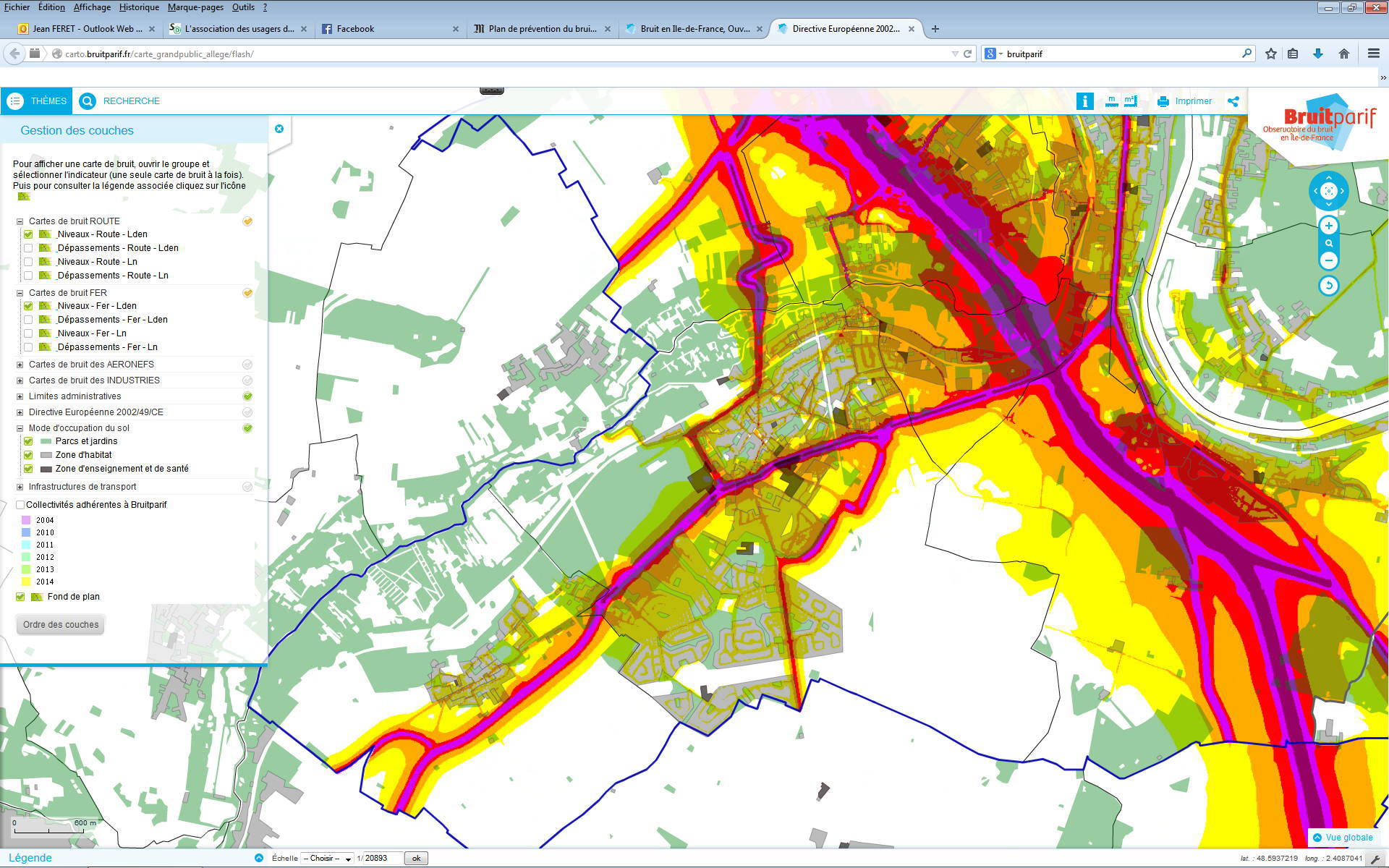
Task: Expand the Infrastructures de transport group
Action: pyautogui.click(x=18, y=486)
